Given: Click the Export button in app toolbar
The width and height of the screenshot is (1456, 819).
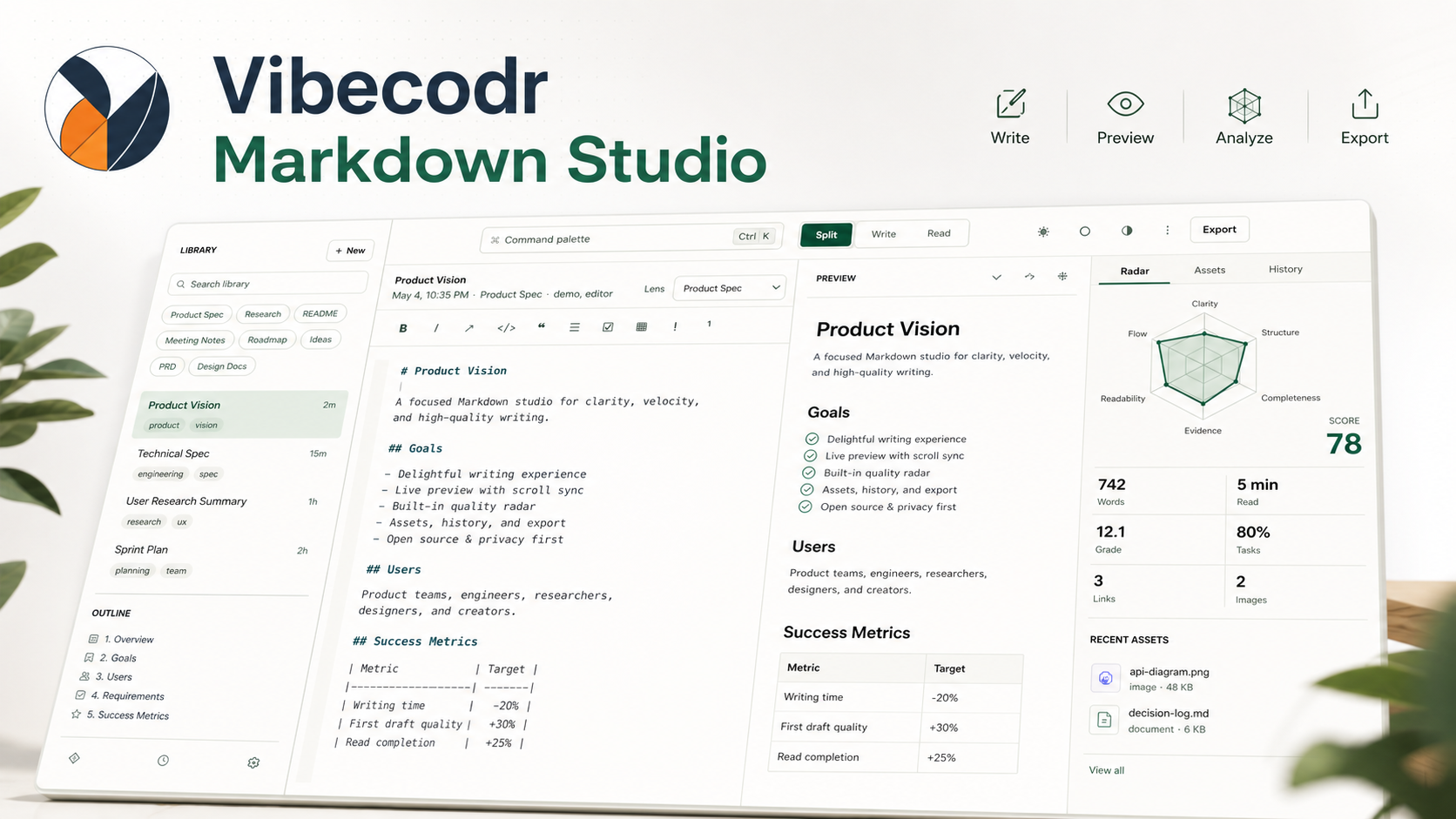Looking at the screenshot, I should 1219,230.
